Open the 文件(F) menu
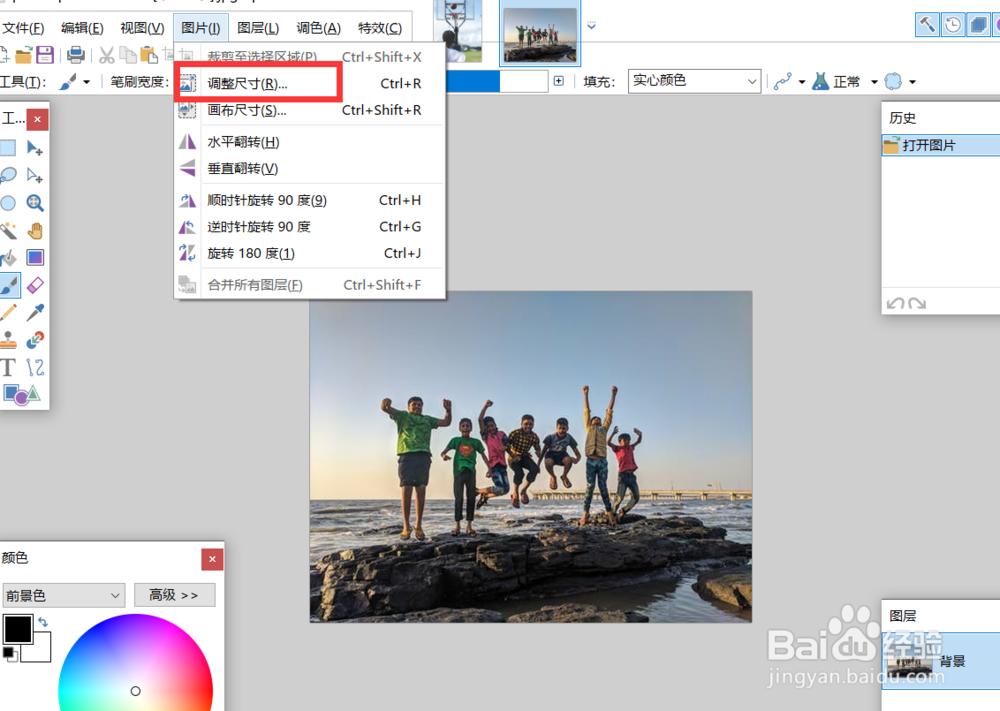This screenshot has height=711, width=1000. (x=23, y=28)
